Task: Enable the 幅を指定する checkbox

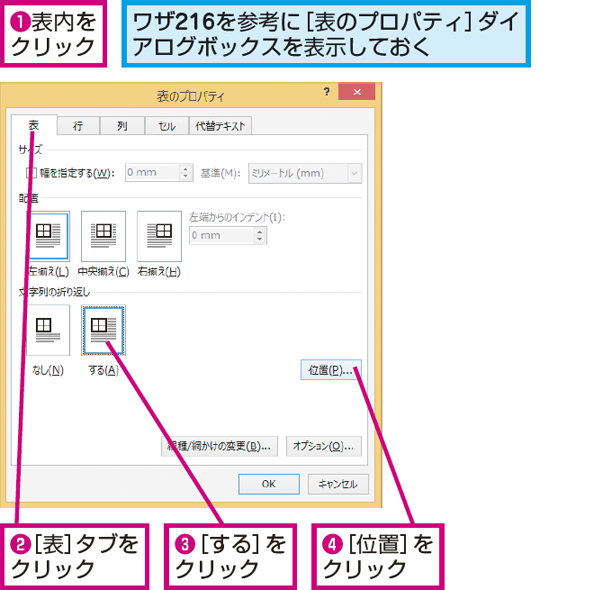Action: tap(31, 173)
